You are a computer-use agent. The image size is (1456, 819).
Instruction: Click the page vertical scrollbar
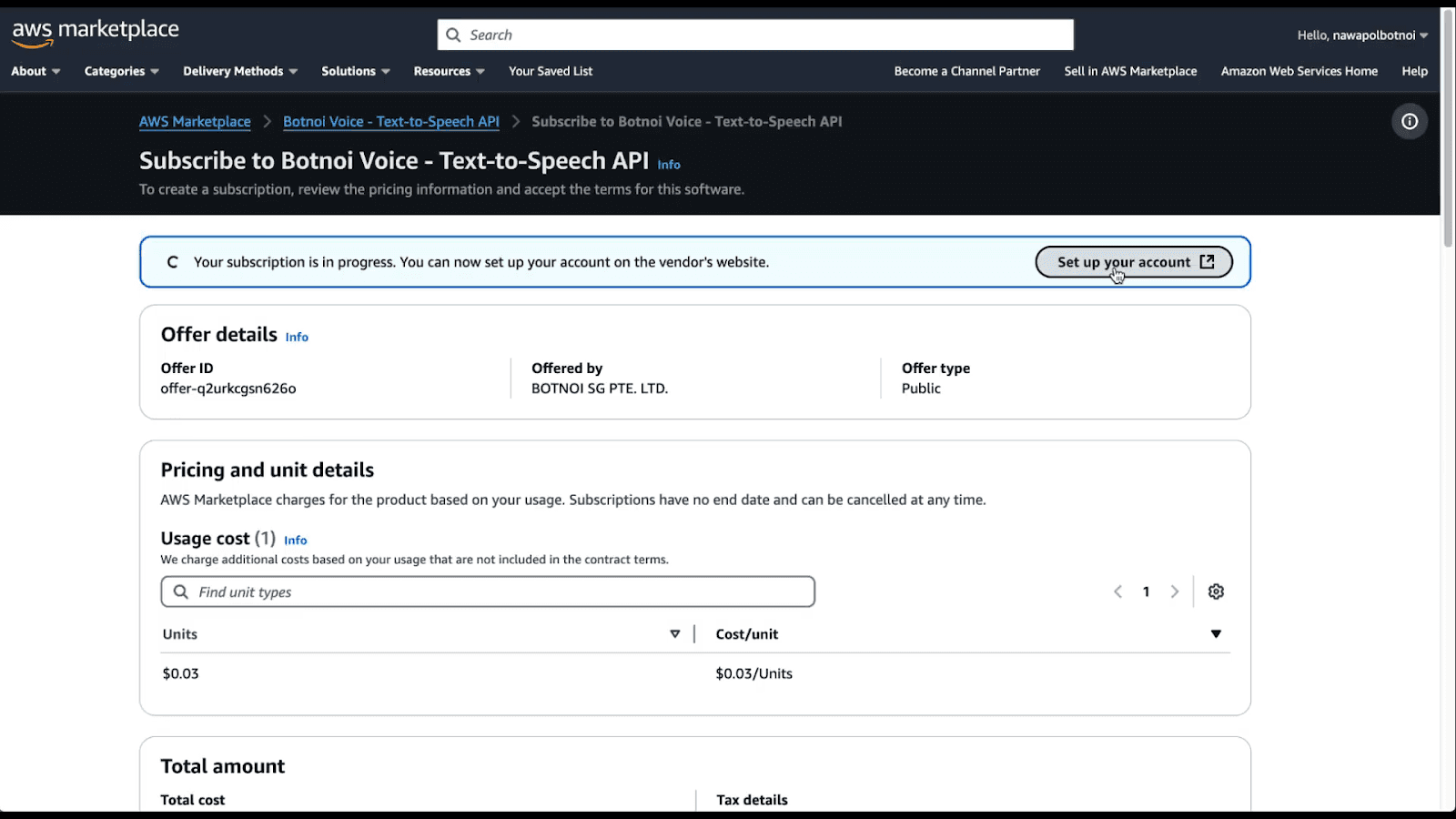[x=1449, y=127]
